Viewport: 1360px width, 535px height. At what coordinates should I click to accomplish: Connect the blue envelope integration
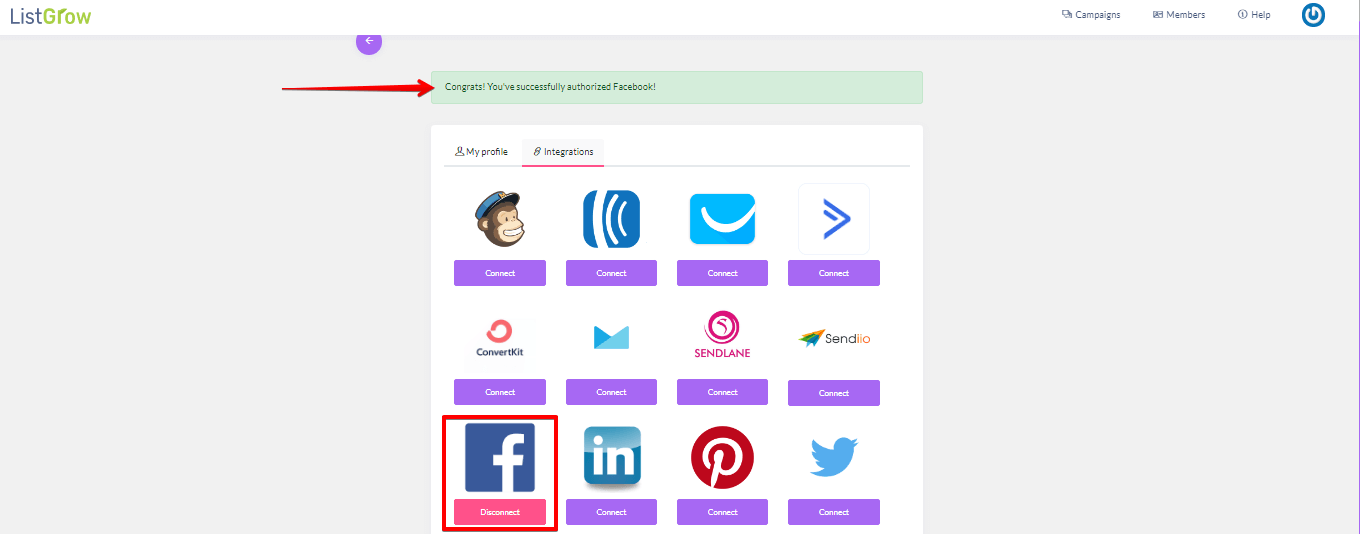click(x=611, y=392)
